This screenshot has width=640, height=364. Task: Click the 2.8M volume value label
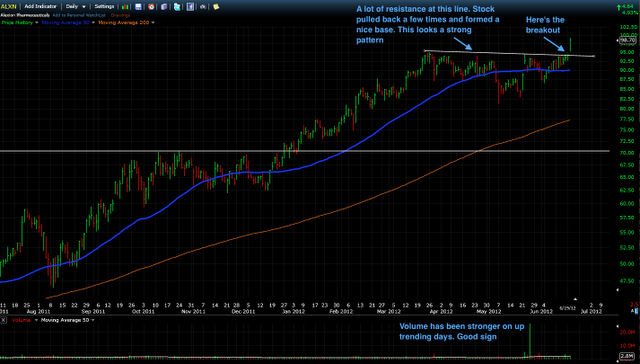point(627,356)
